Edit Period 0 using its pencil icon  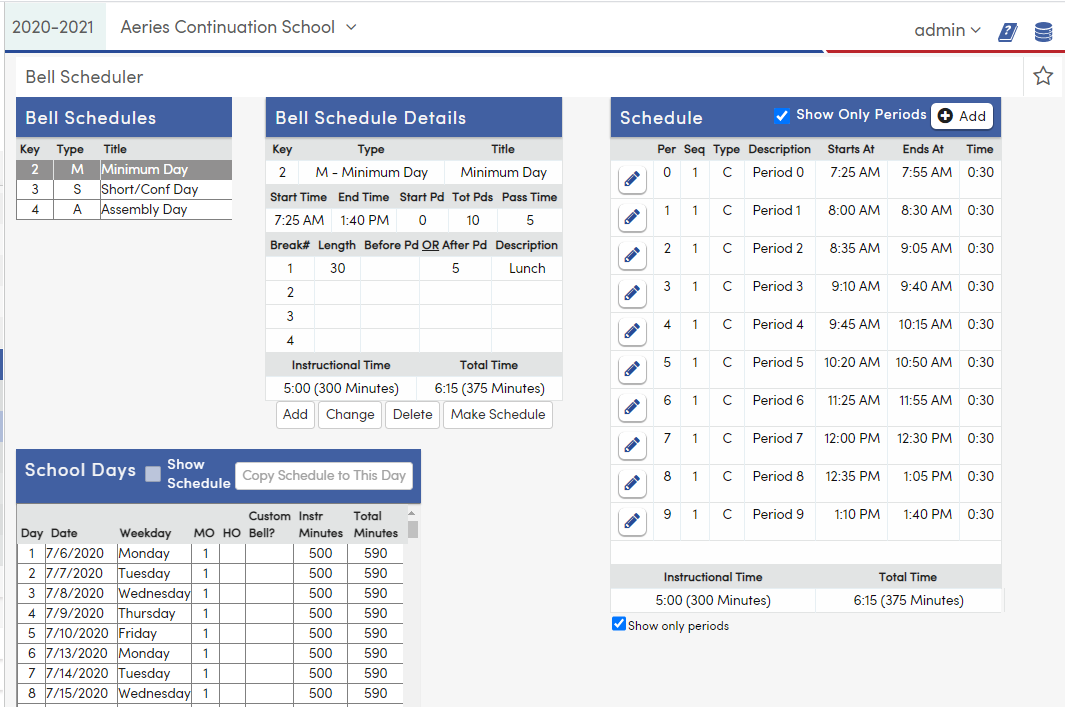pos(631,179)
